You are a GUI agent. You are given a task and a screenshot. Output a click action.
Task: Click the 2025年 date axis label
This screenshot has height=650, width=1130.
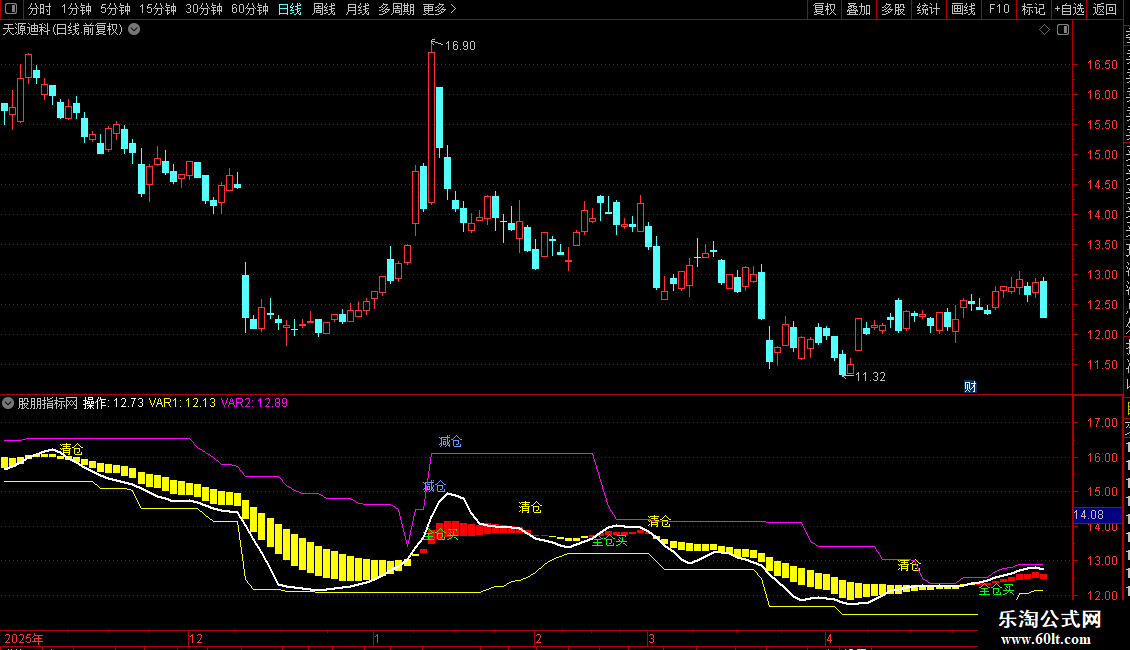tap(24, 639)
